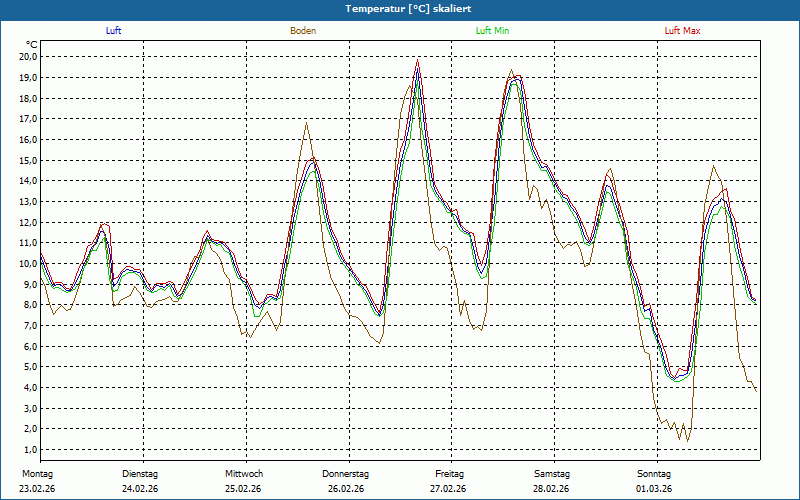Select the 'Luft Max' legend entry
The height and width of the screenshot is (500, 800).
click(x=683, y=31)
